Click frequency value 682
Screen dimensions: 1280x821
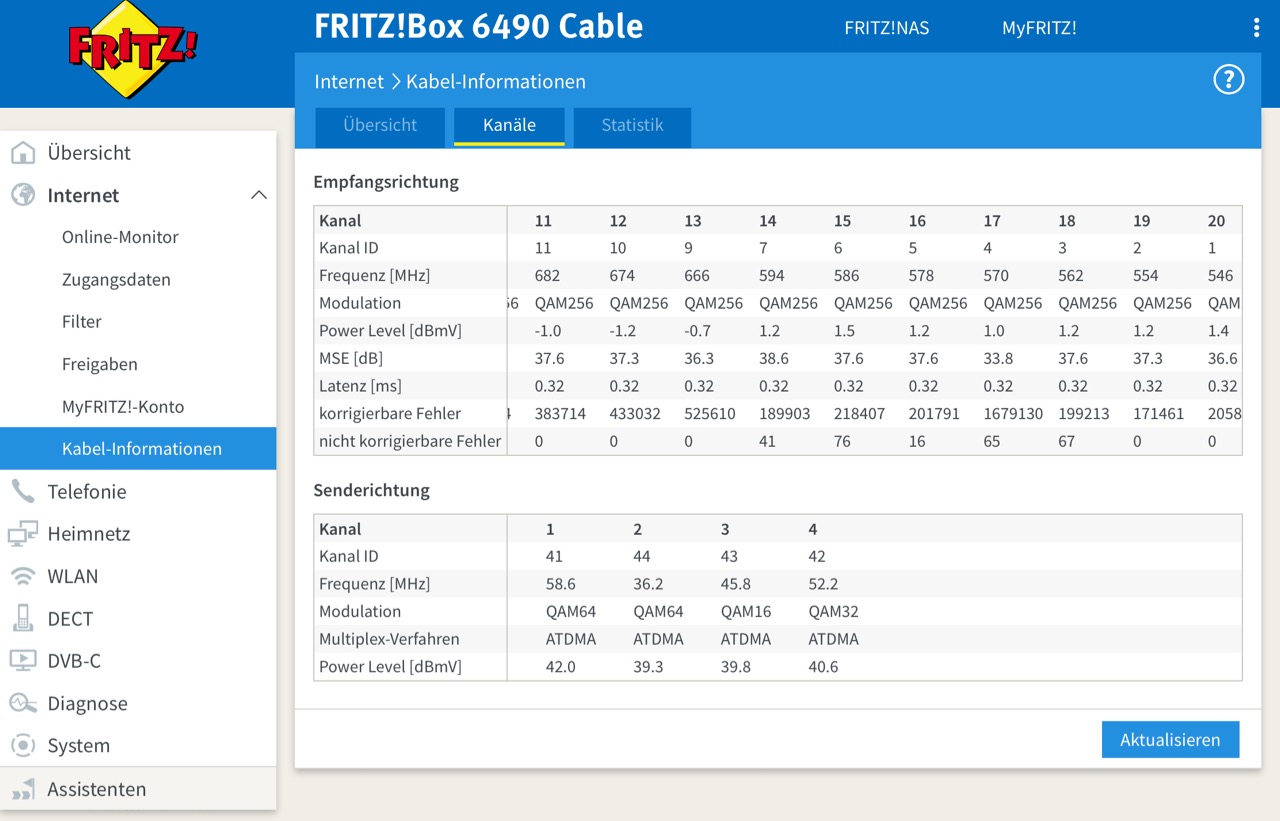coord(547,275)
